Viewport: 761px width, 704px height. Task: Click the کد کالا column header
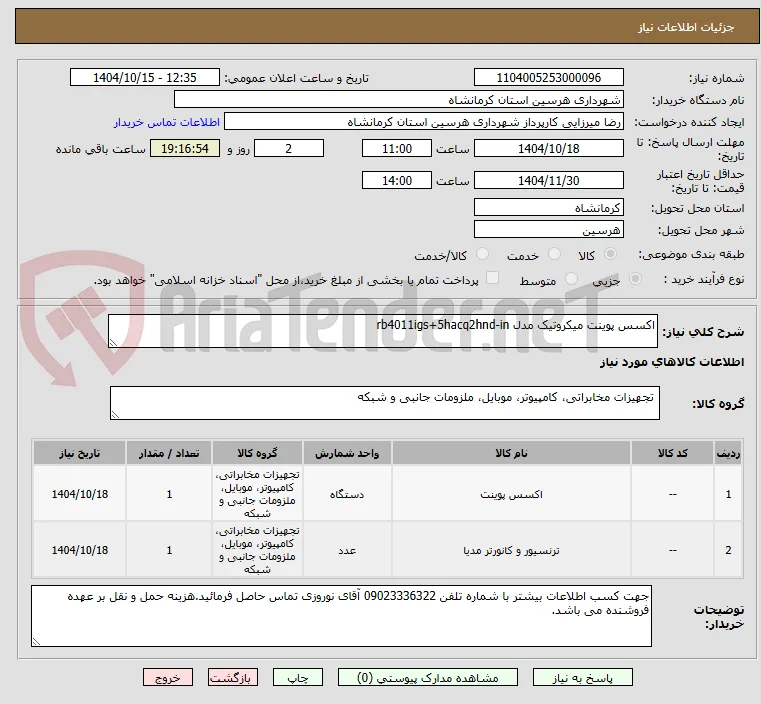(x=672, y=453)
